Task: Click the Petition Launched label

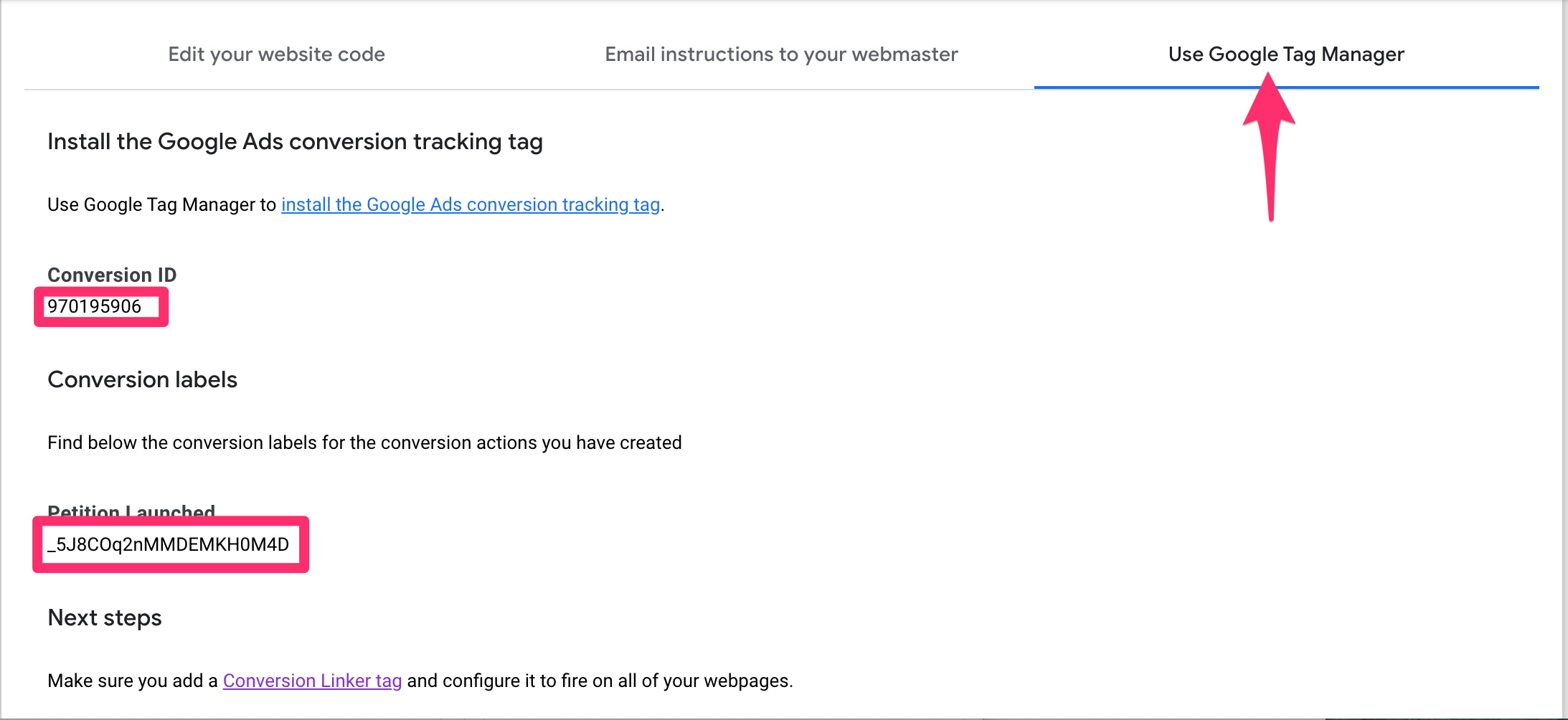Action: click(x=131, y=511)
